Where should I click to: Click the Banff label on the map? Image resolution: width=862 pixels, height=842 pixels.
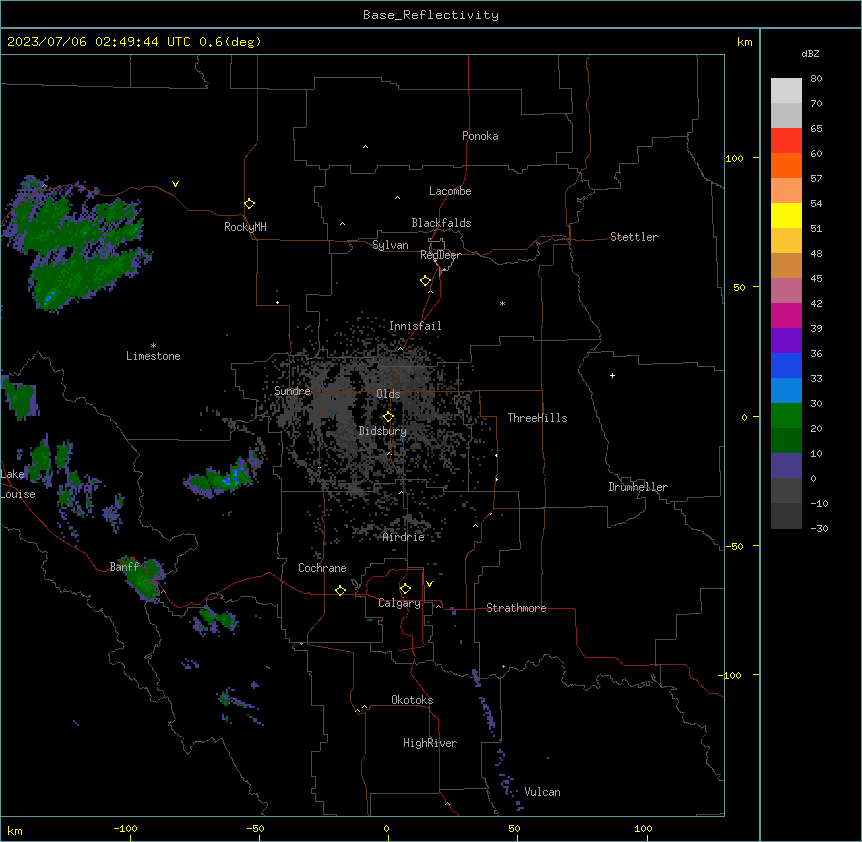124,567
